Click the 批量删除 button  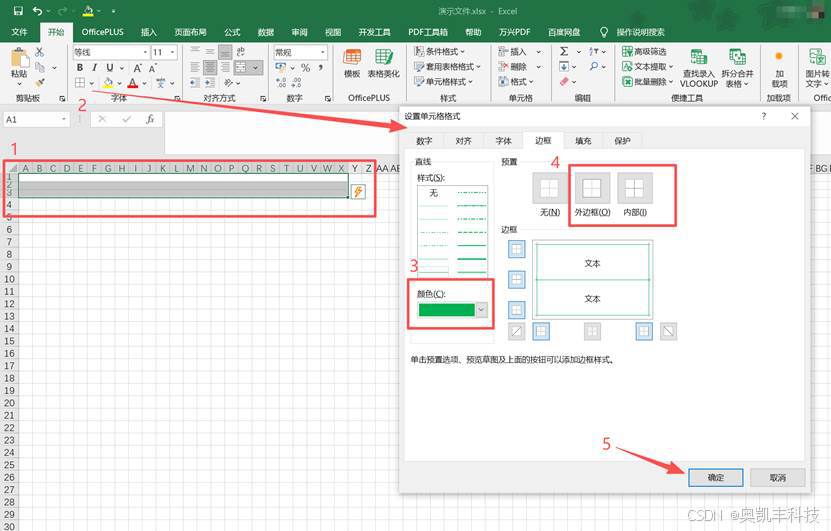648,82
